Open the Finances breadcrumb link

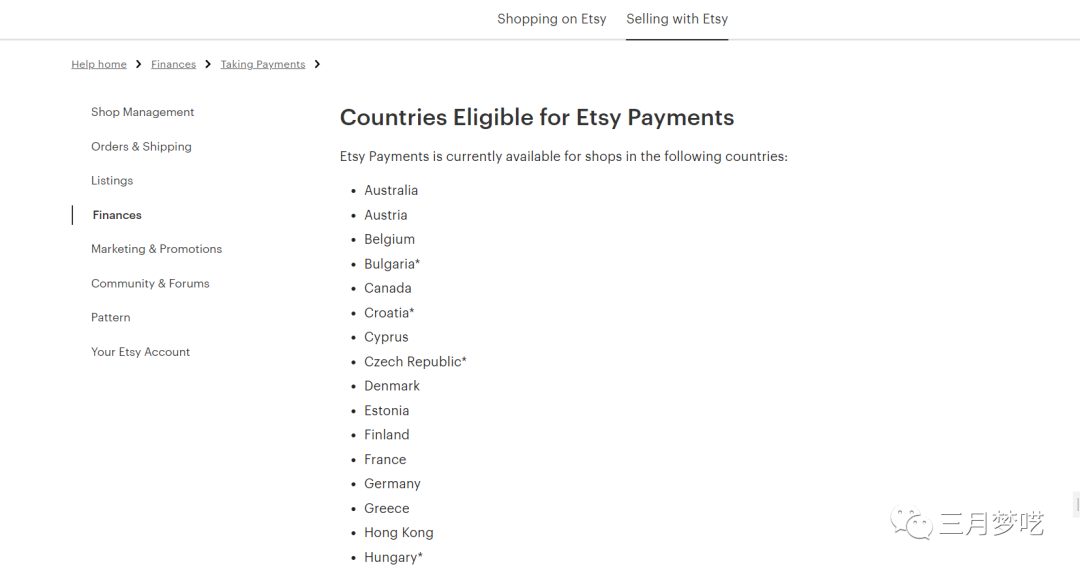(x=173, y=64)
